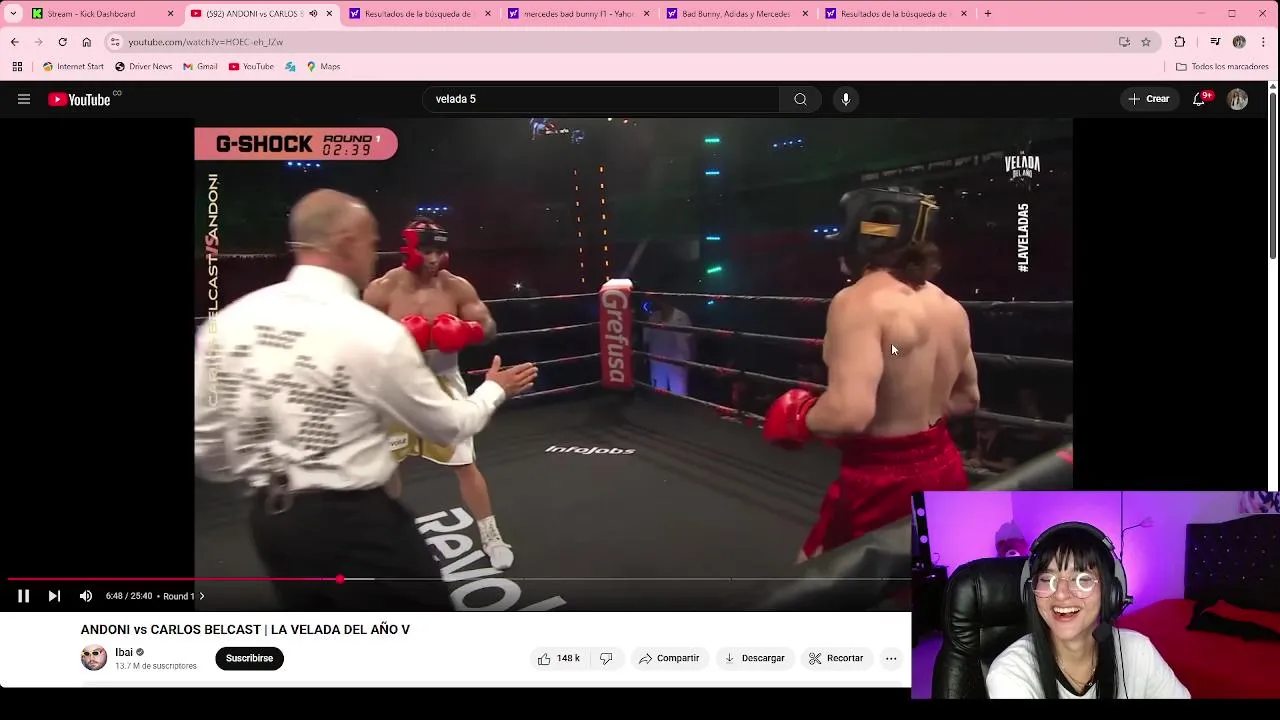Skip to the next video

54,596
